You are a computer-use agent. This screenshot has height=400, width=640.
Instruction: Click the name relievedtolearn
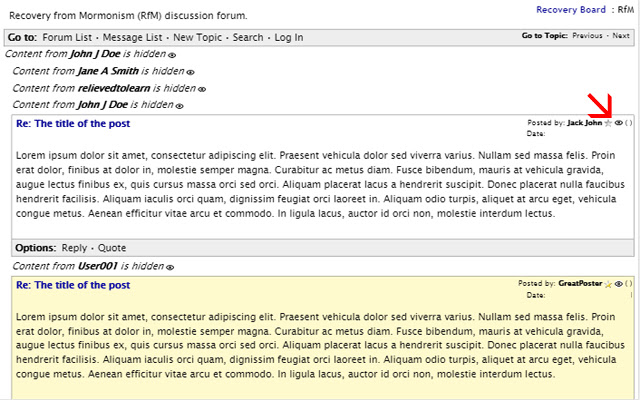coord(114,88)
